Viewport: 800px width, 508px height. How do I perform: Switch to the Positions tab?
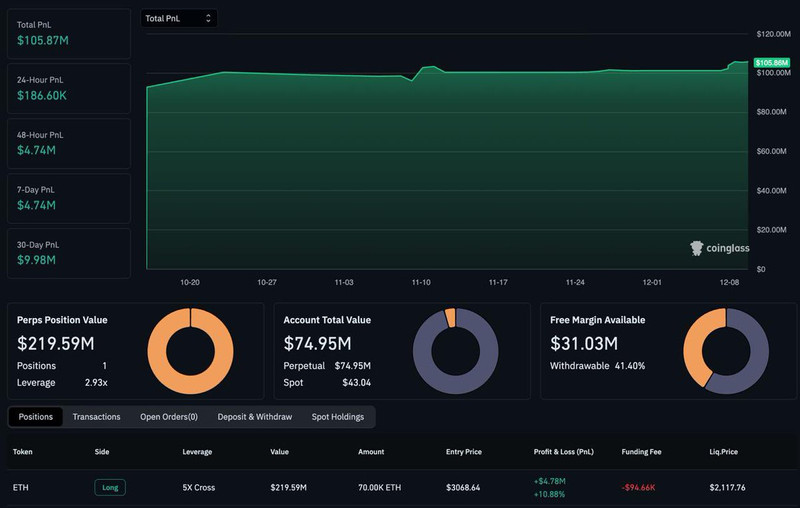tap(35, 417)
